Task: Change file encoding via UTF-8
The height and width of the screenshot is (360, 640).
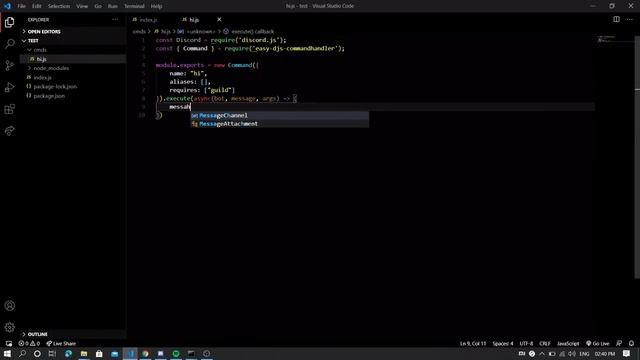Action: point(526,343)
